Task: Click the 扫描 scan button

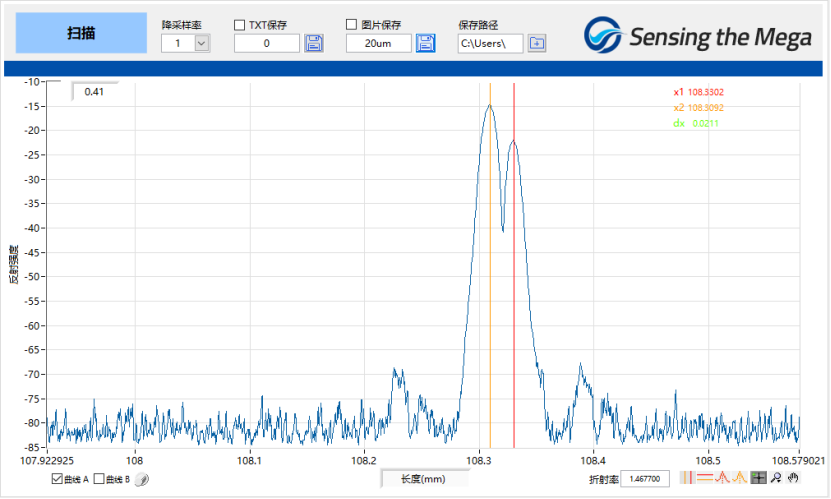Action: tap(82, 33)
